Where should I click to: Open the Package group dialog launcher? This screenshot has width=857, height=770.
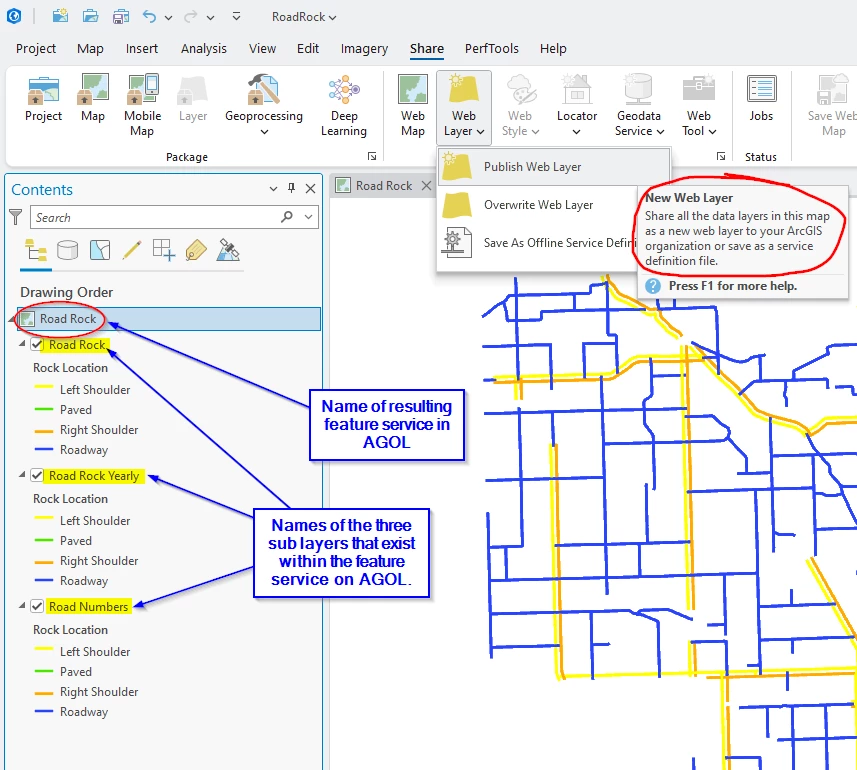tap(372, 157)
